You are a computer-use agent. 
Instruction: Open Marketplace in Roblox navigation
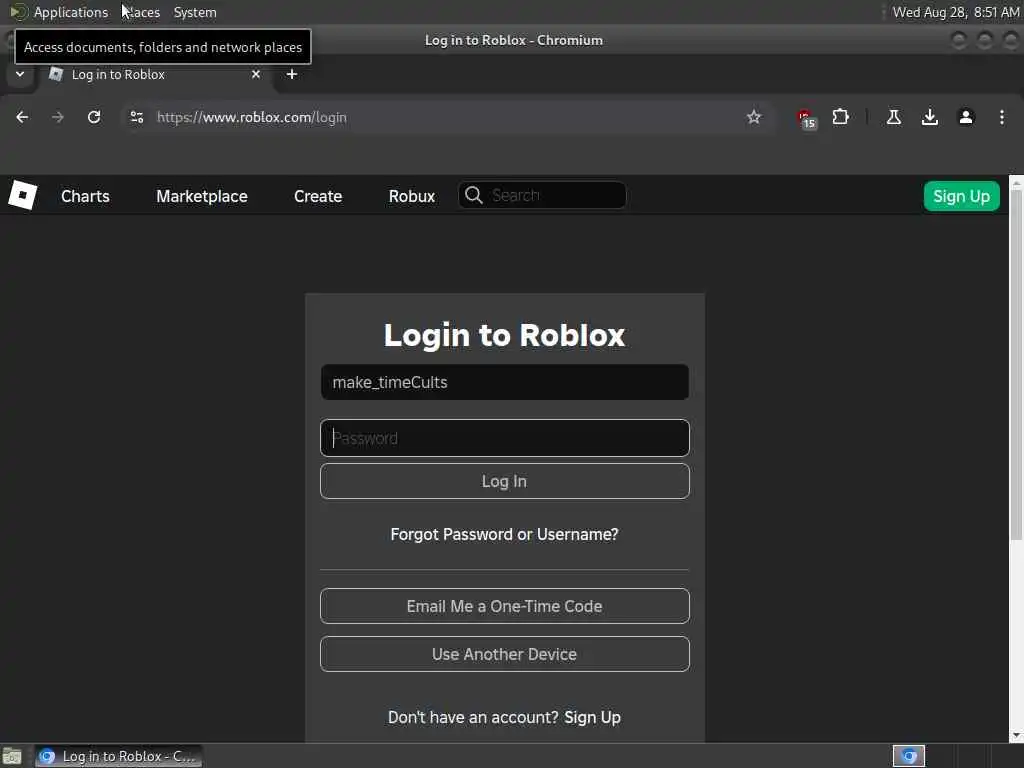tap(202, 196)
